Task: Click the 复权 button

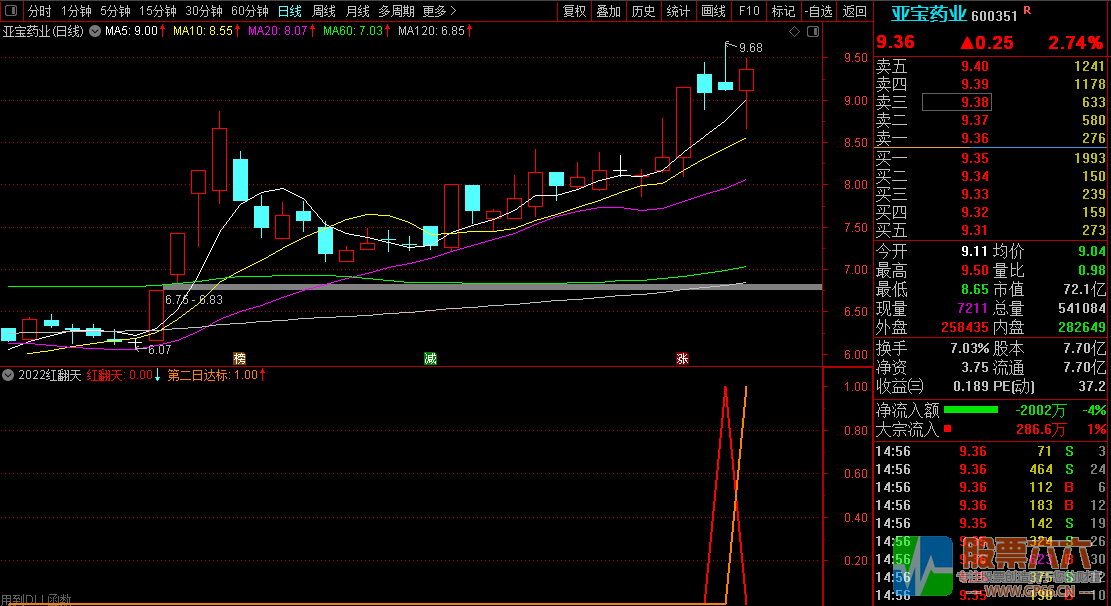Action: pyautogui.click(x=574, y=11)
